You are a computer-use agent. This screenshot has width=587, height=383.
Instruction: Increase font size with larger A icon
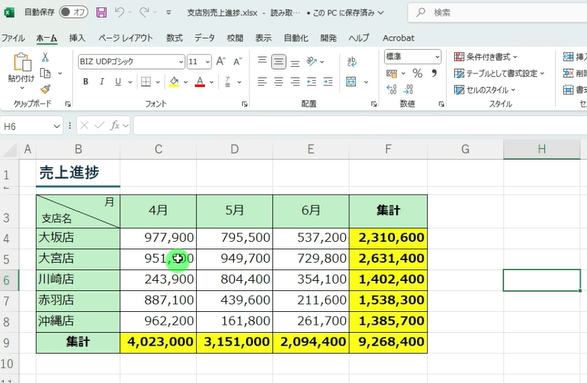(x=221, y=61)
